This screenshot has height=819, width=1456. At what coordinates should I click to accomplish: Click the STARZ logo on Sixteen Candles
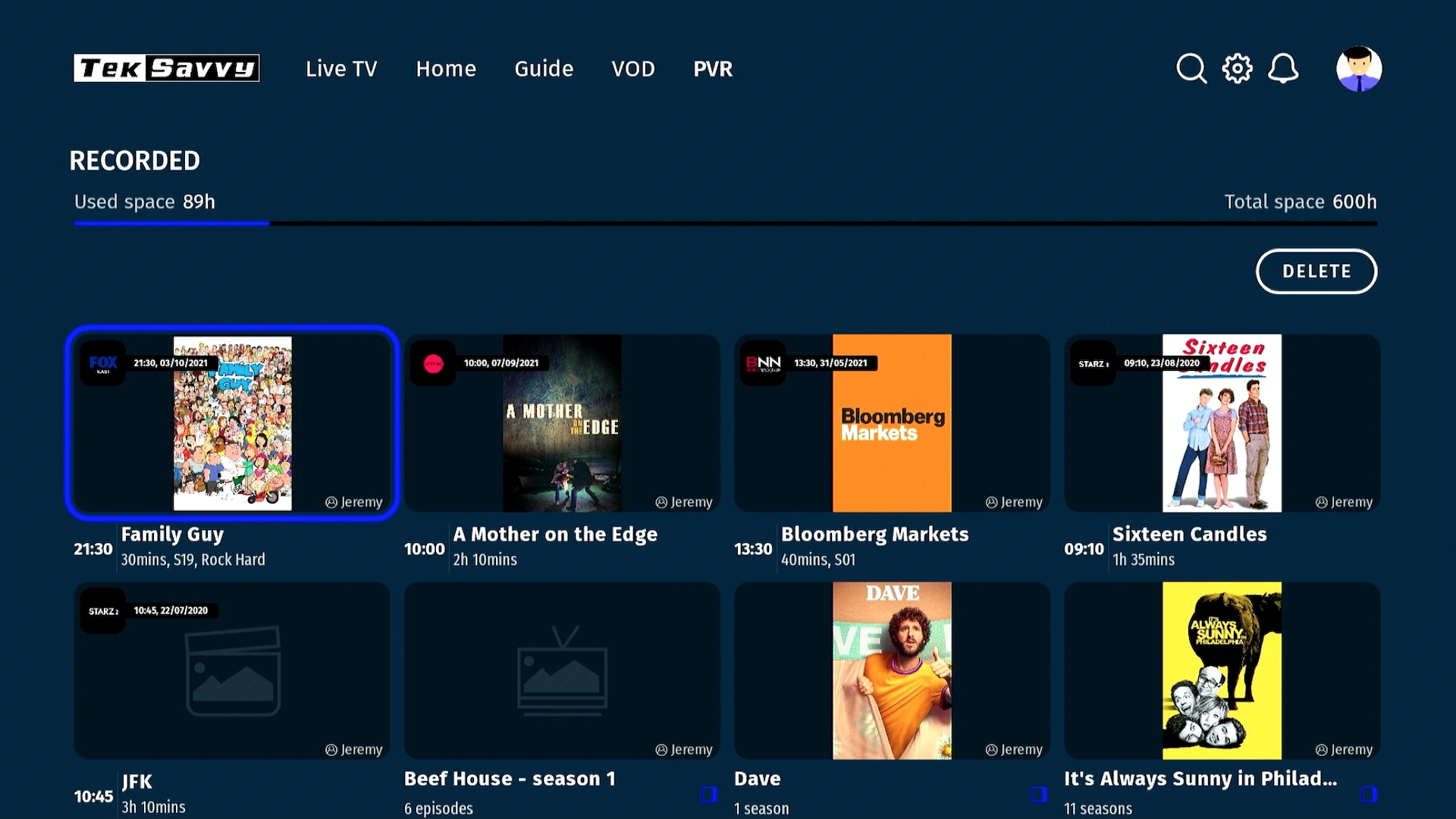pyautogui.click(x=1093, y=363)
